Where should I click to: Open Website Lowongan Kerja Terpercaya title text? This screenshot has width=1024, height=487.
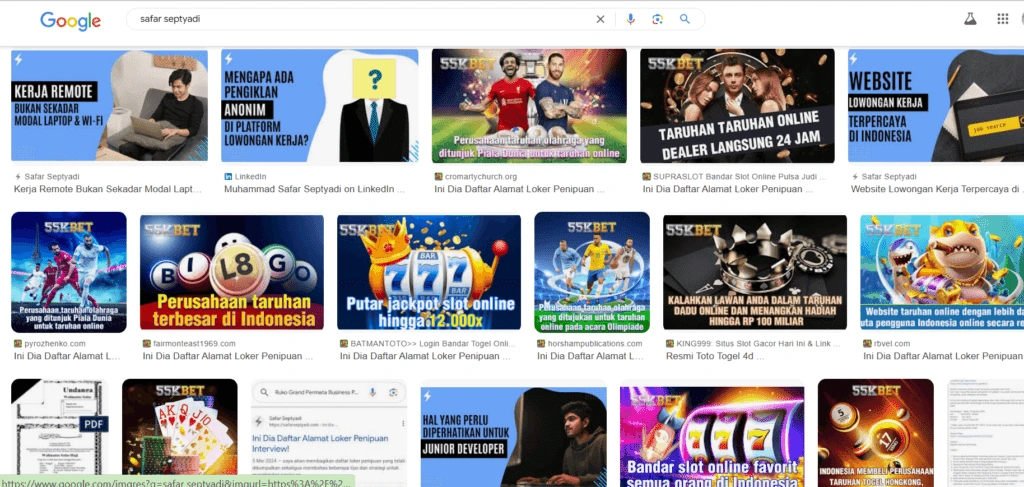[x=937, y=189]
